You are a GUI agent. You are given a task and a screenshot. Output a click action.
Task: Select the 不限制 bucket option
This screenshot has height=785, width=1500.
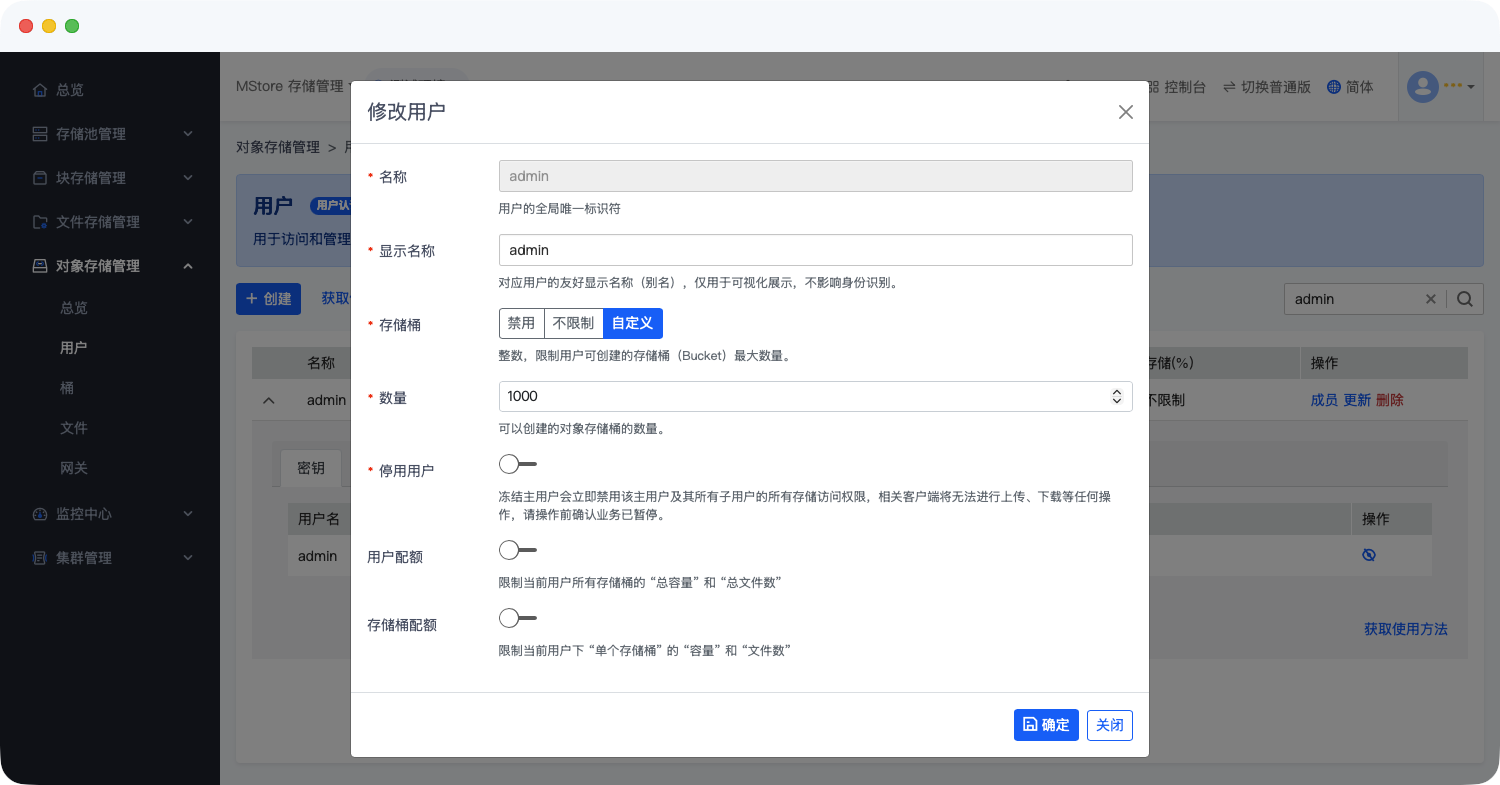(573, 324)
